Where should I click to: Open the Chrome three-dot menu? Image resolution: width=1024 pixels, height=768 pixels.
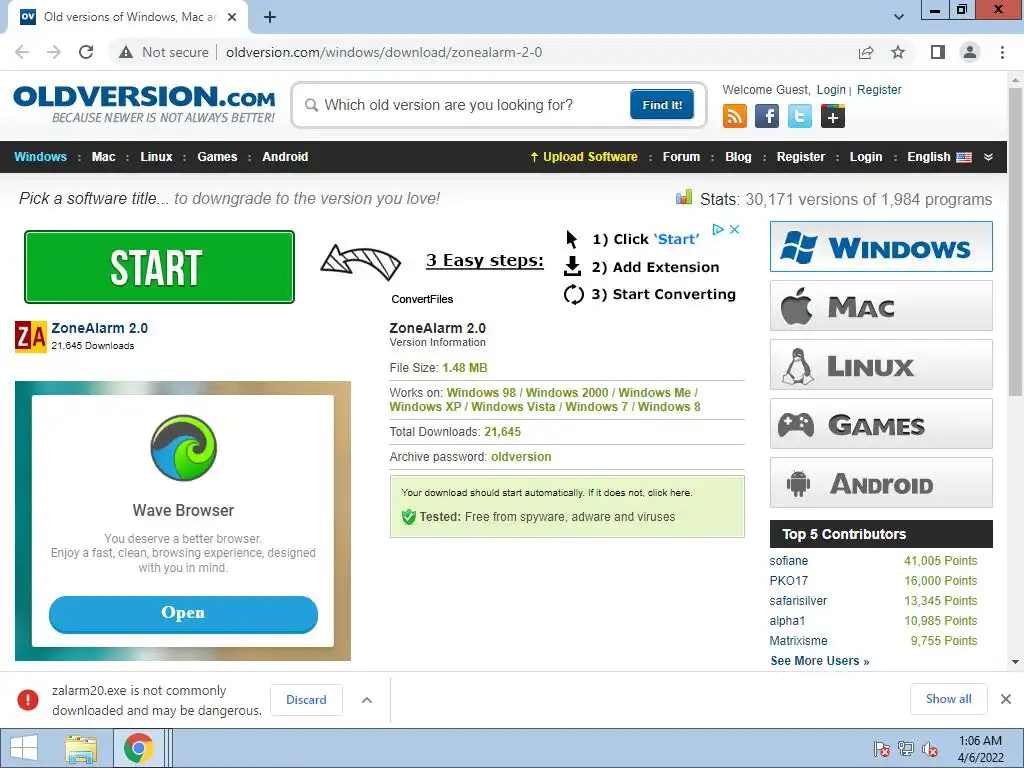pos(1002,52)
